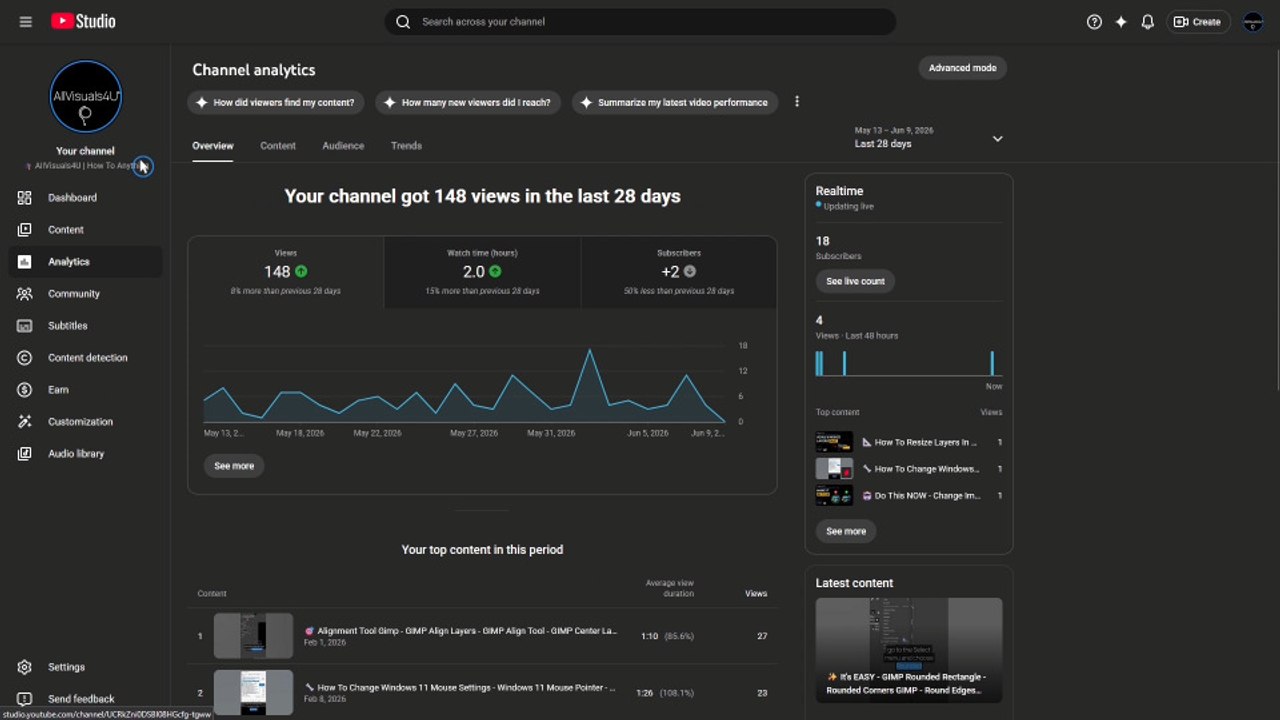Click the Earn dollar icon

click(x=25, y=390)
